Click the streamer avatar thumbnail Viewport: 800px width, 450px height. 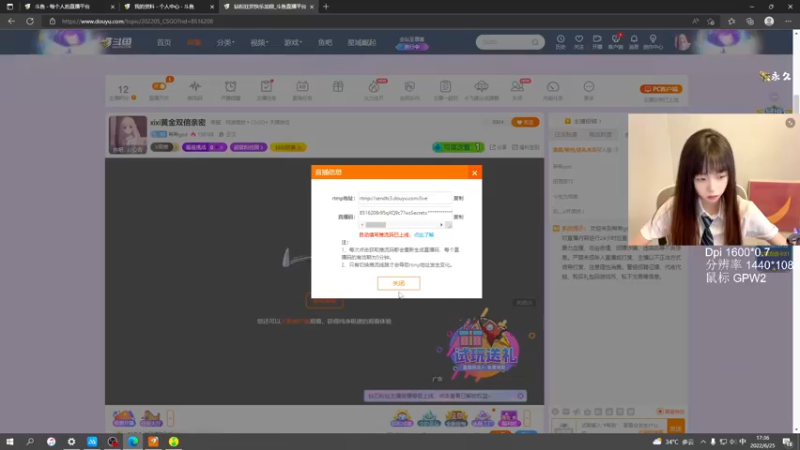click(128, 134)
